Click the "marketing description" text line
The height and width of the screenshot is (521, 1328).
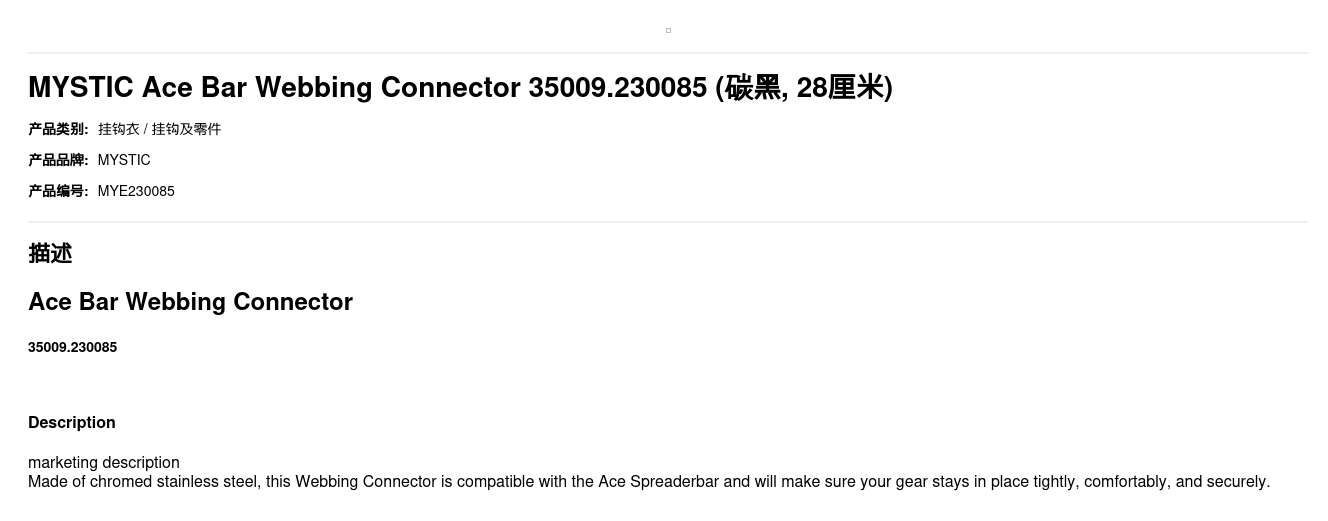[104, 462]
